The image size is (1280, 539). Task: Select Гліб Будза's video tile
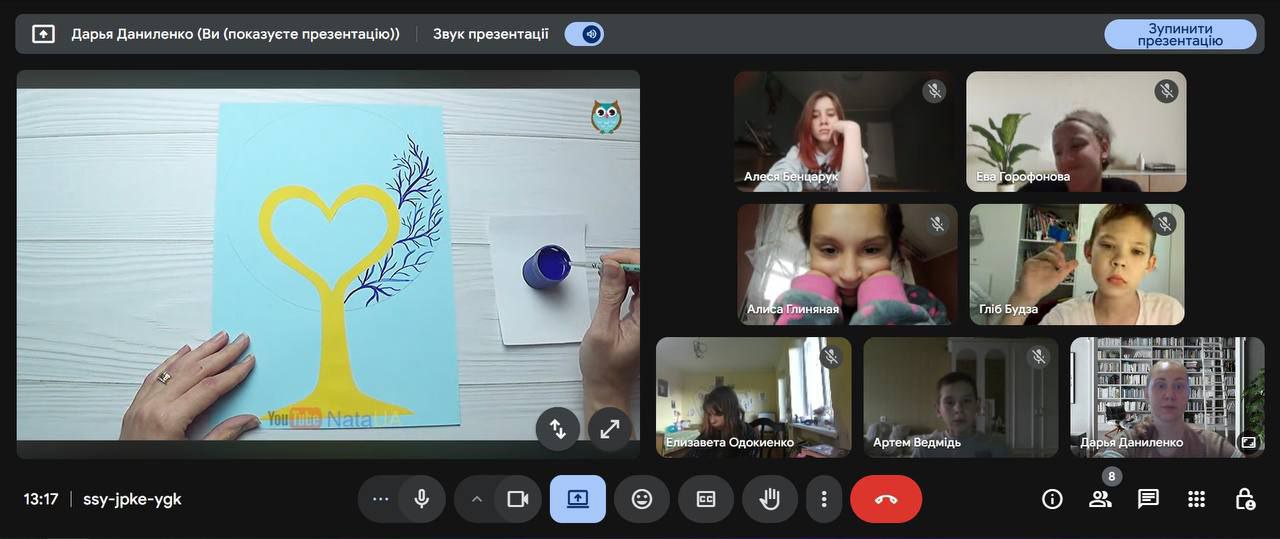tap(1076, 265)
